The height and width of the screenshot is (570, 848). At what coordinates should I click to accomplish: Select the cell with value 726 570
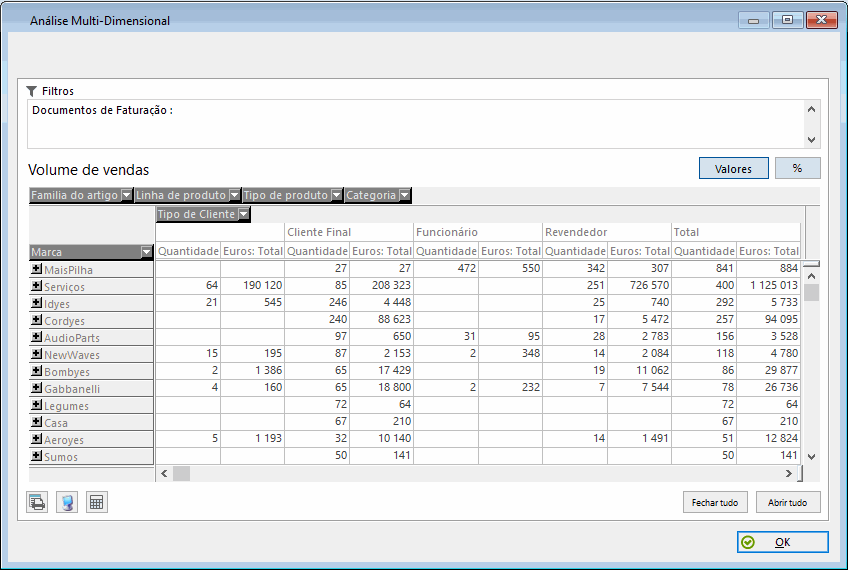coord(639,285)
